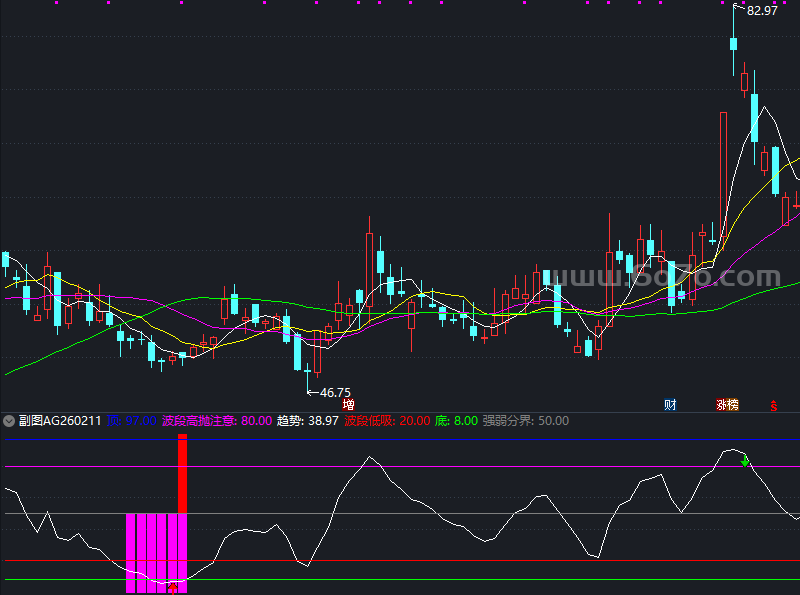Click the green down-arrow sell signal
Viewport: 800px width, 595px height.
pyautogui.click(x=745, y=460)
